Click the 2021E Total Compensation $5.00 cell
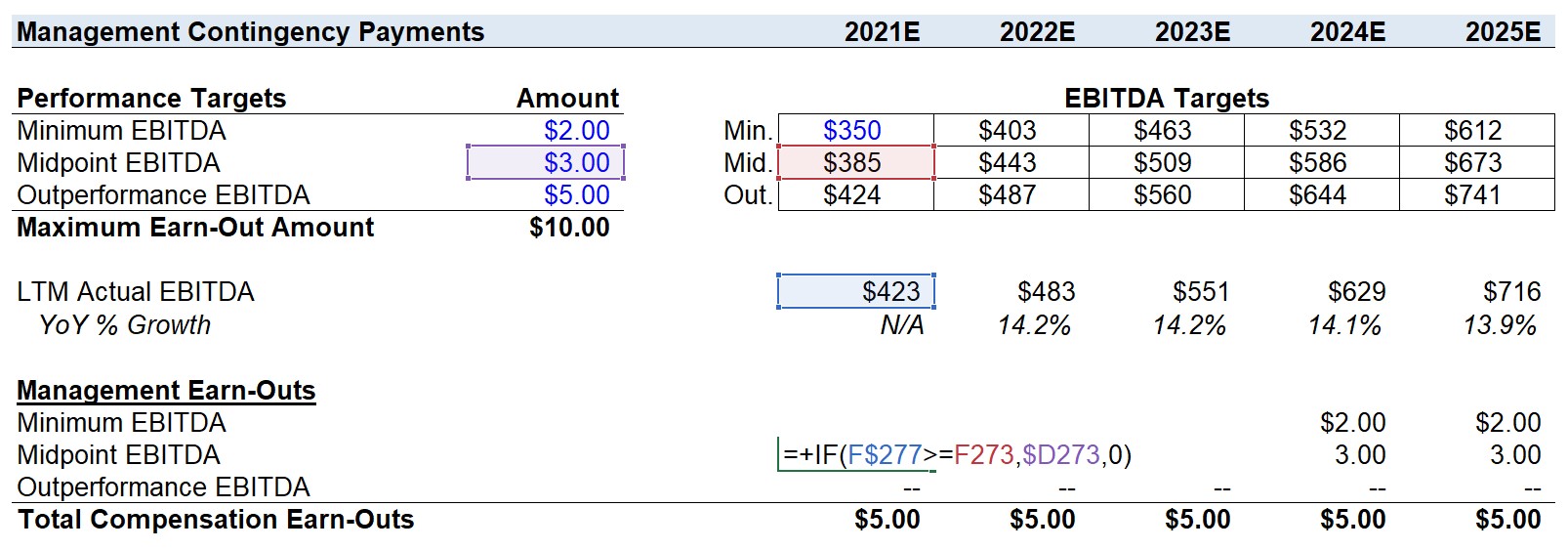1568x550 pixels. 887,519
